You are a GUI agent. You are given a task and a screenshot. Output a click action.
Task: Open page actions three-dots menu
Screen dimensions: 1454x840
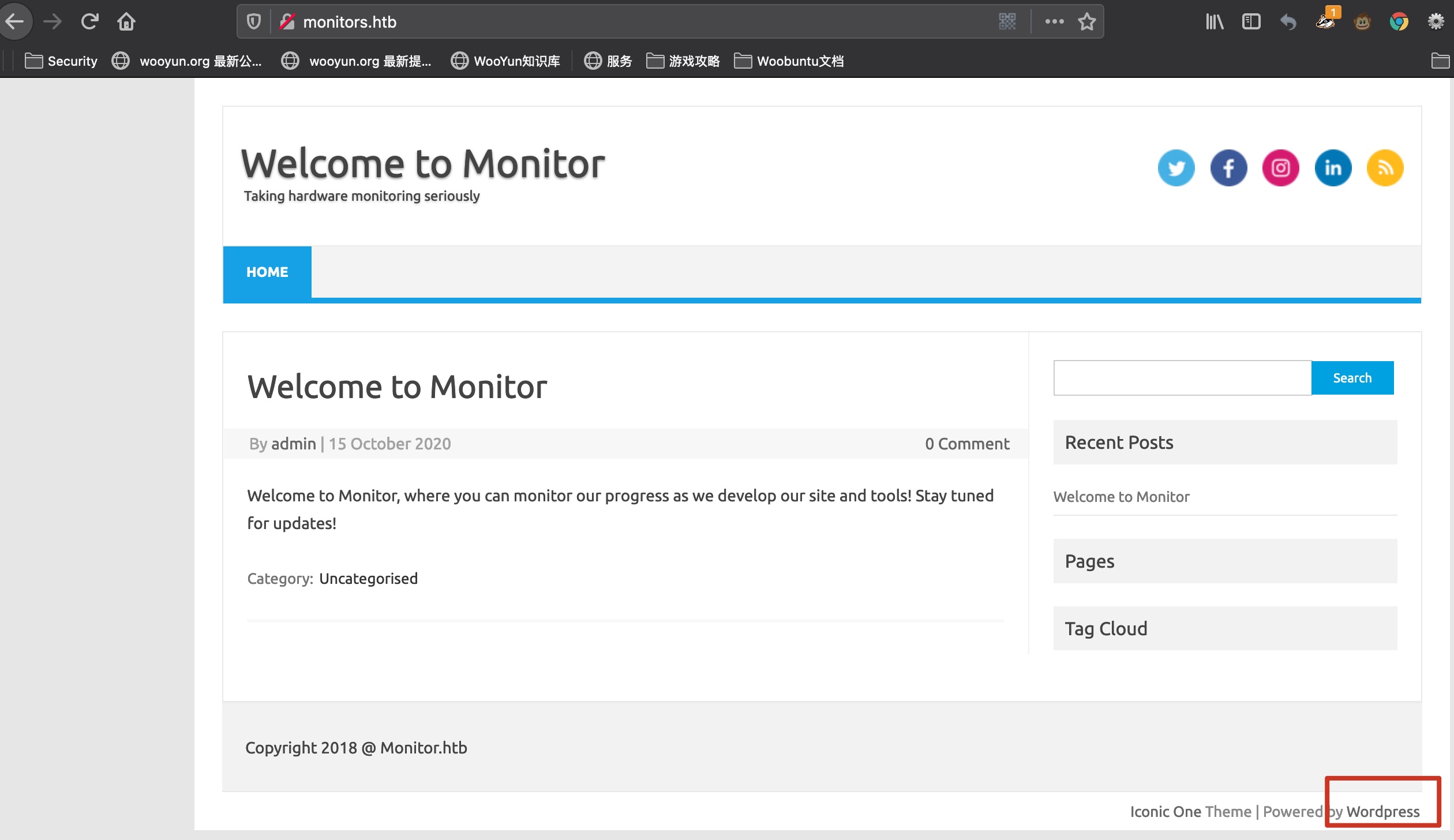click(x=1054, y=22)
